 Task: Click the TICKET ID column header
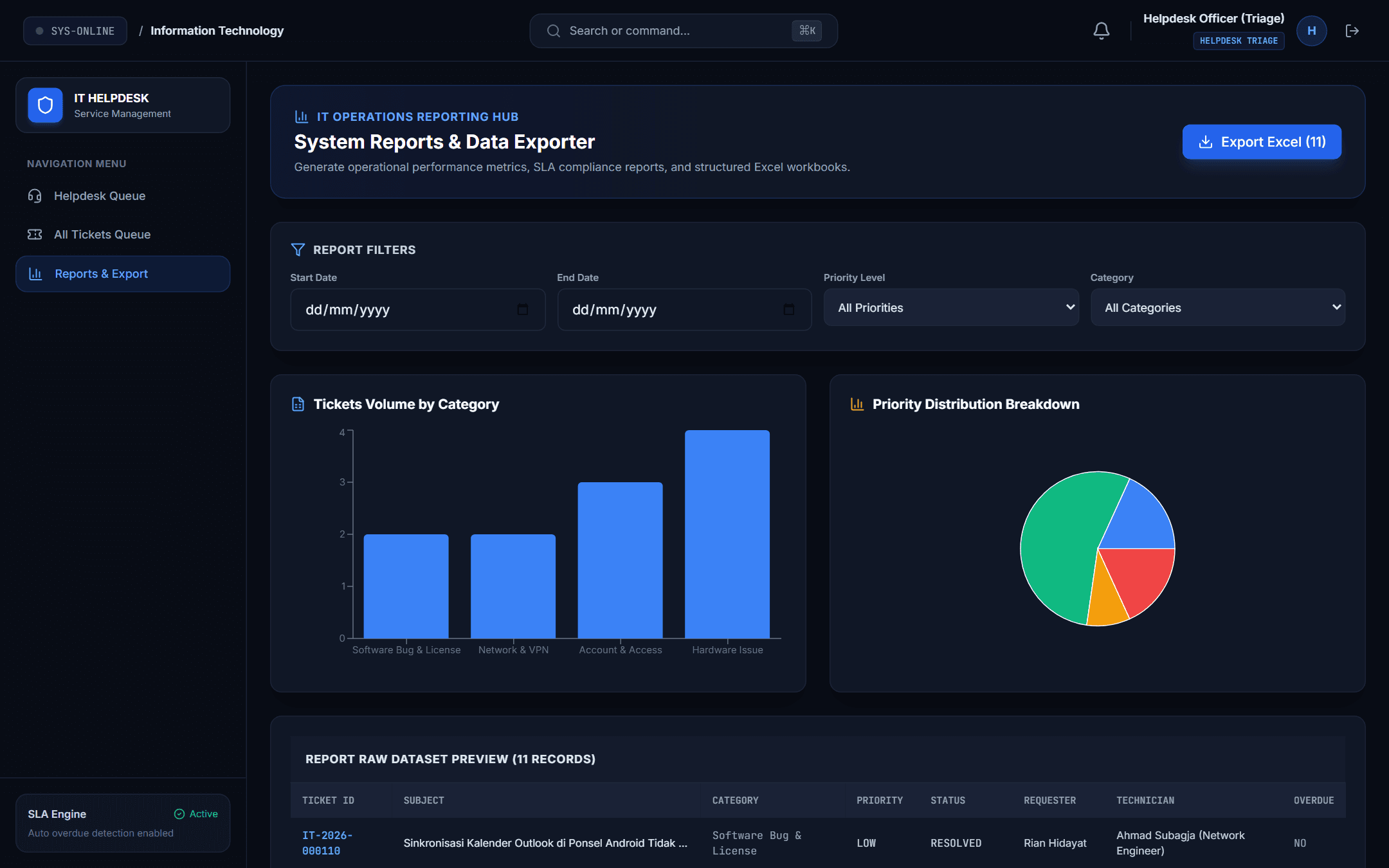click(x=328, y=800)
